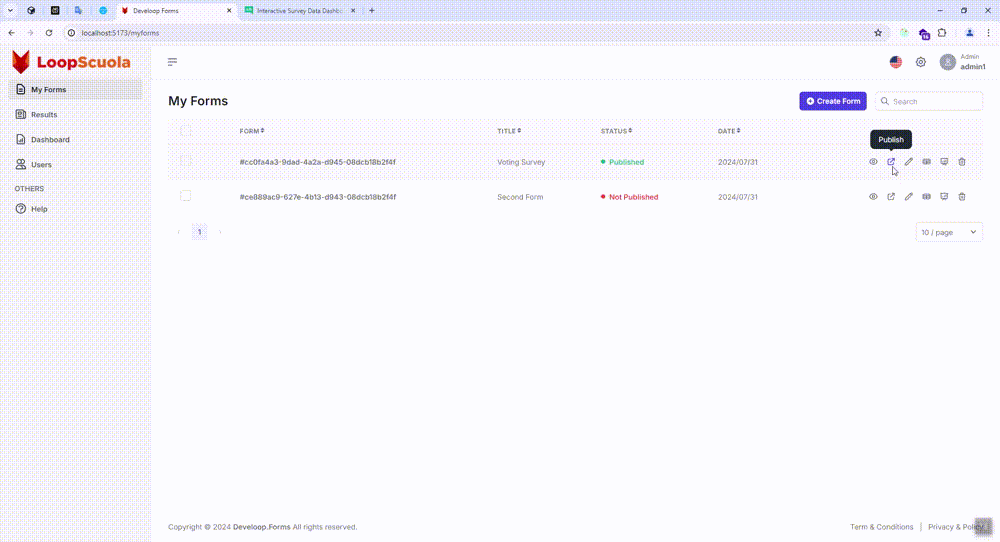The height and width of the screenshot is (542, 1000).
Task: Open the 10 / page dropdown
Action: (x=949, y=232)
